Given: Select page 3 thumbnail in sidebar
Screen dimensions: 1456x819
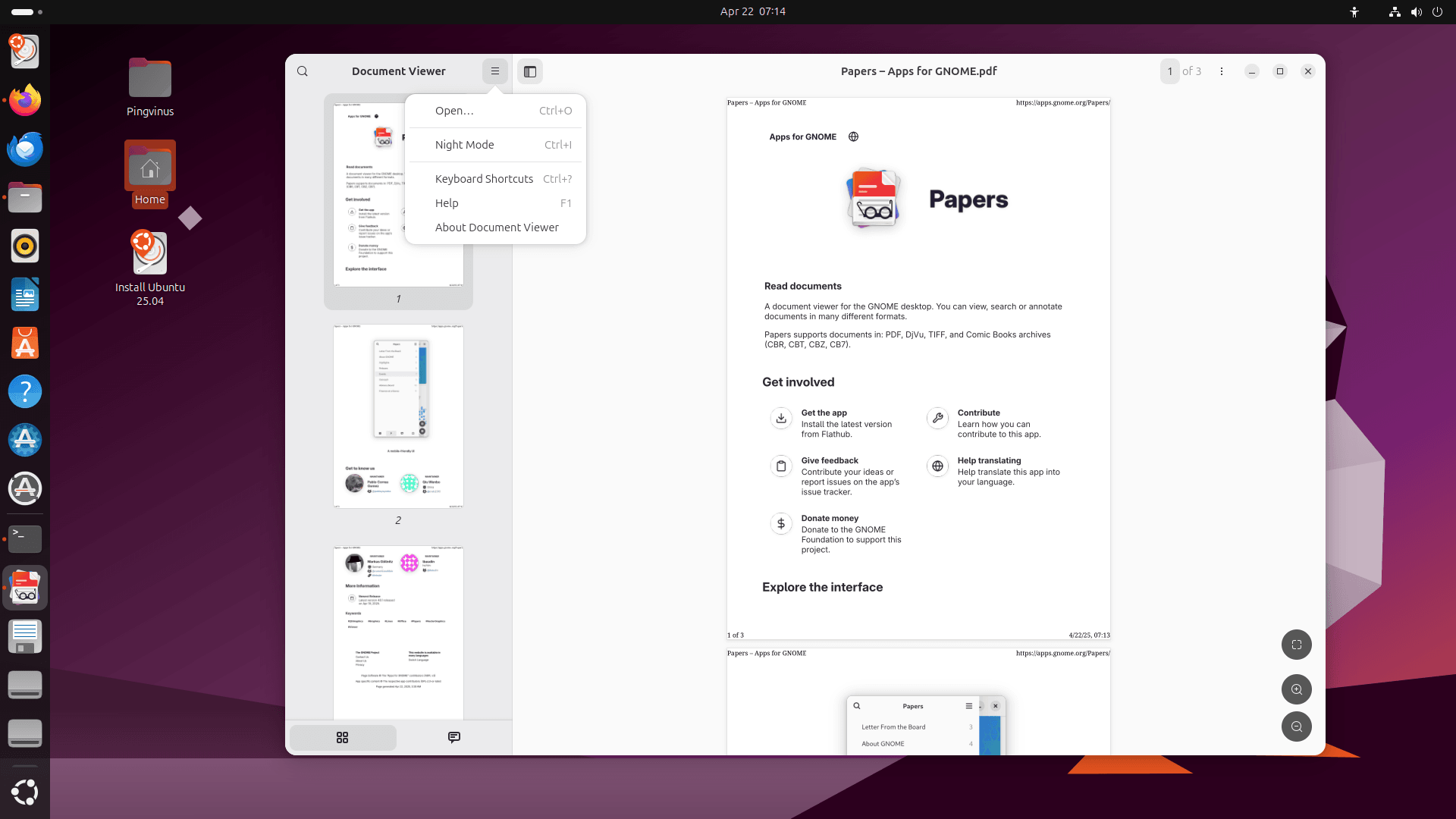Looking at the screenshot, I should pos(398,632).
